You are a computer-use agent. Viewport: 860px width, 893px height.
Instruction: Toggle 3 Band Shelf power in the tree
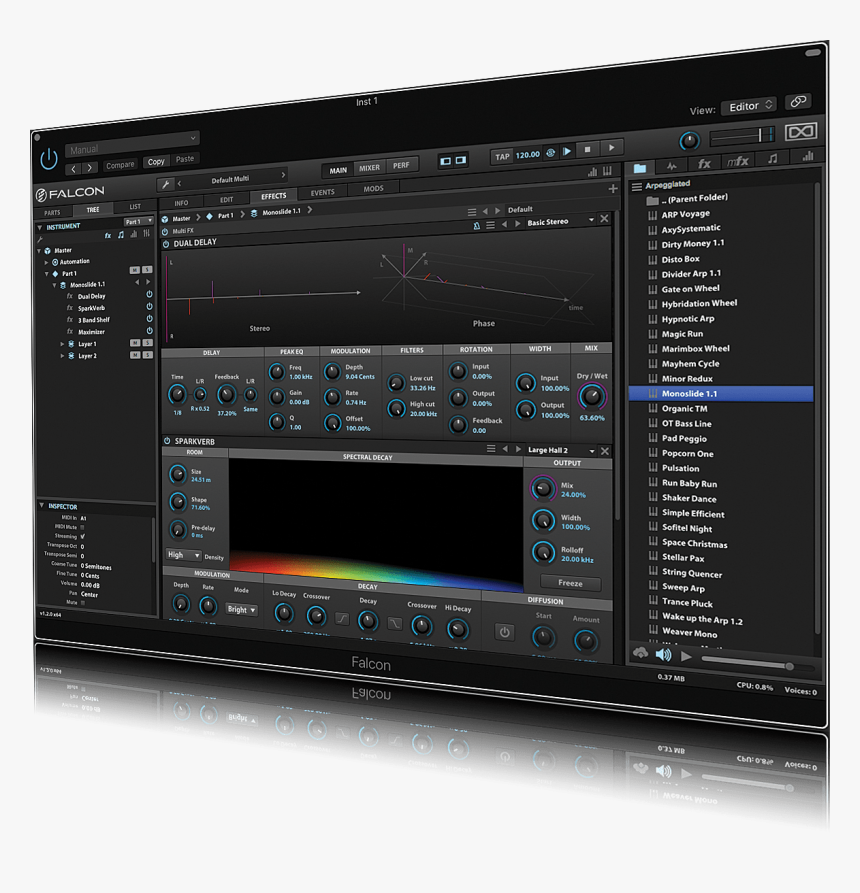149,318
